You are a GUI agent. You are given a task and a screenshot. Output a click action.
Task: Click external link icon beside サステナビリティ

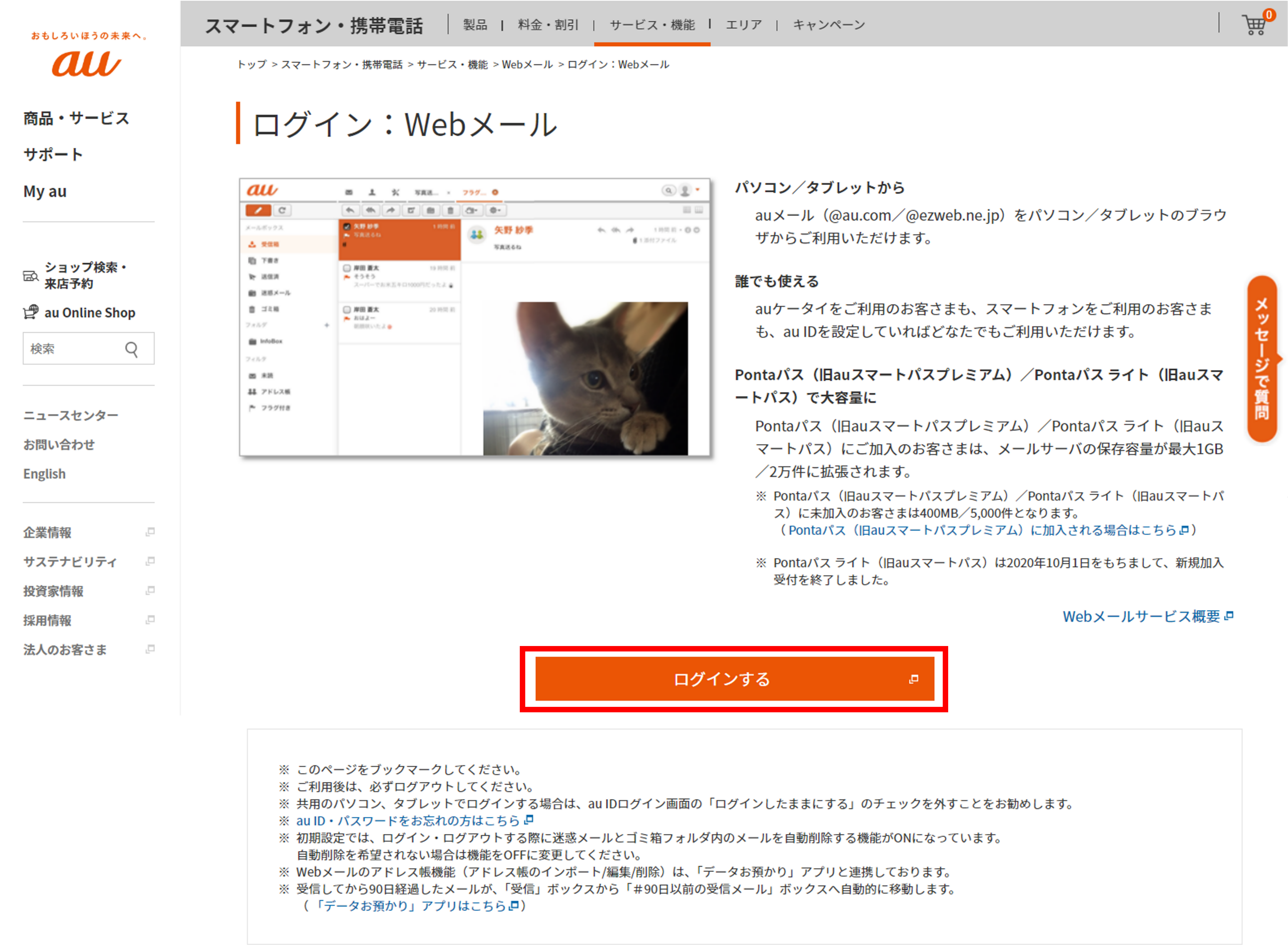coord(150,561)
